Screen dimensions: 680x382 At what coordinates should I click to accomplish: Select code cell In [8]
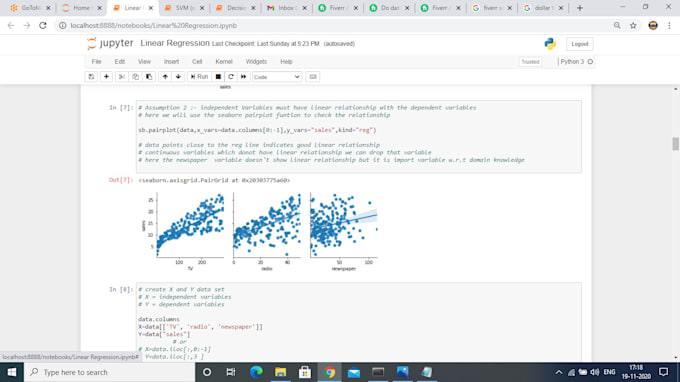[x=359, y=322]
